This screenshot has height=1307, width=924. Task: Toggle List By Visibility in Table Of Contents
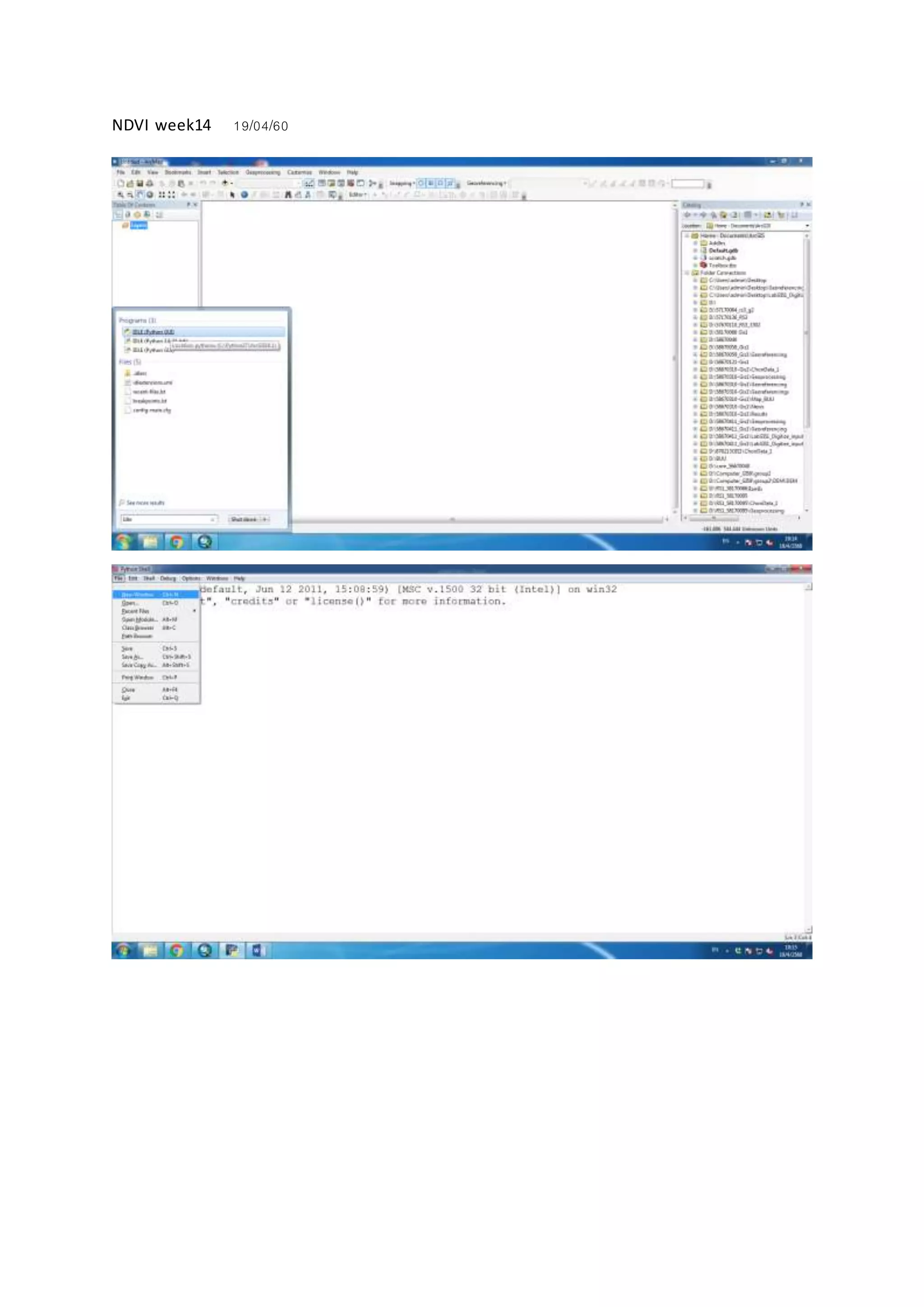(x=137, y=215)
